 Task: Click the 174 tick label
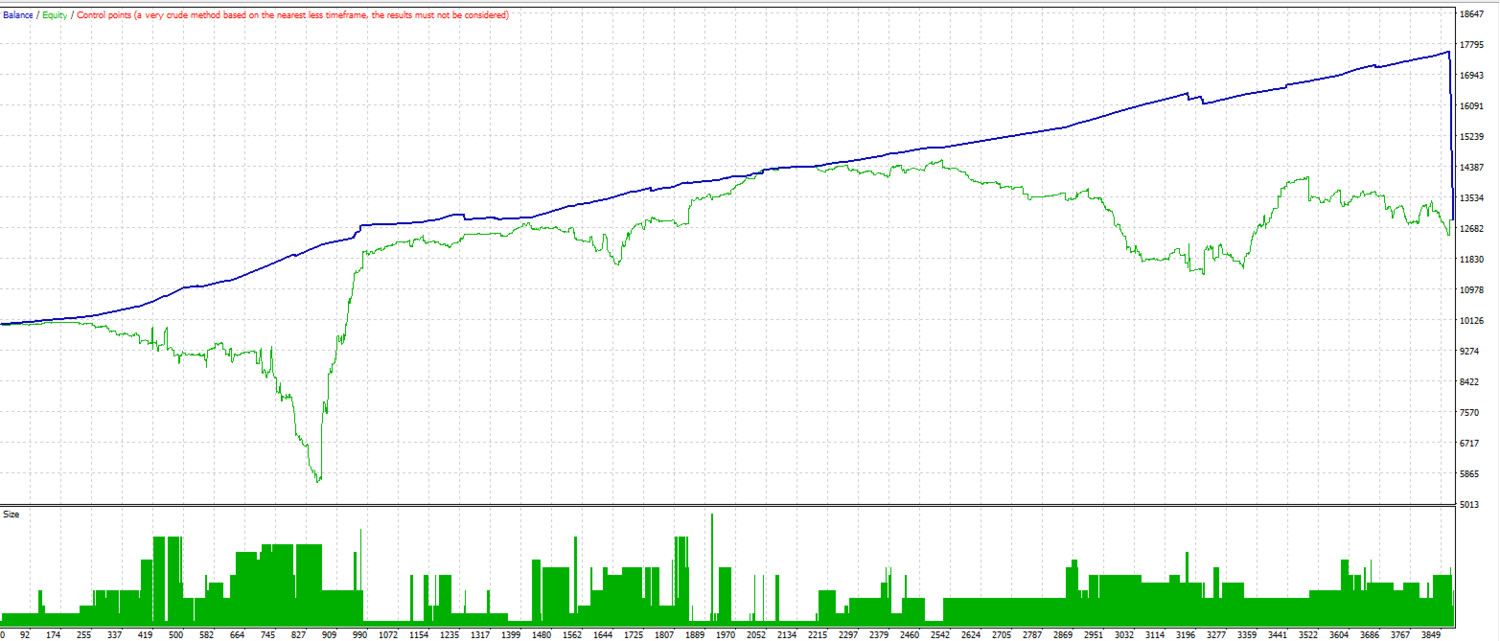click(x=54, y=635)
